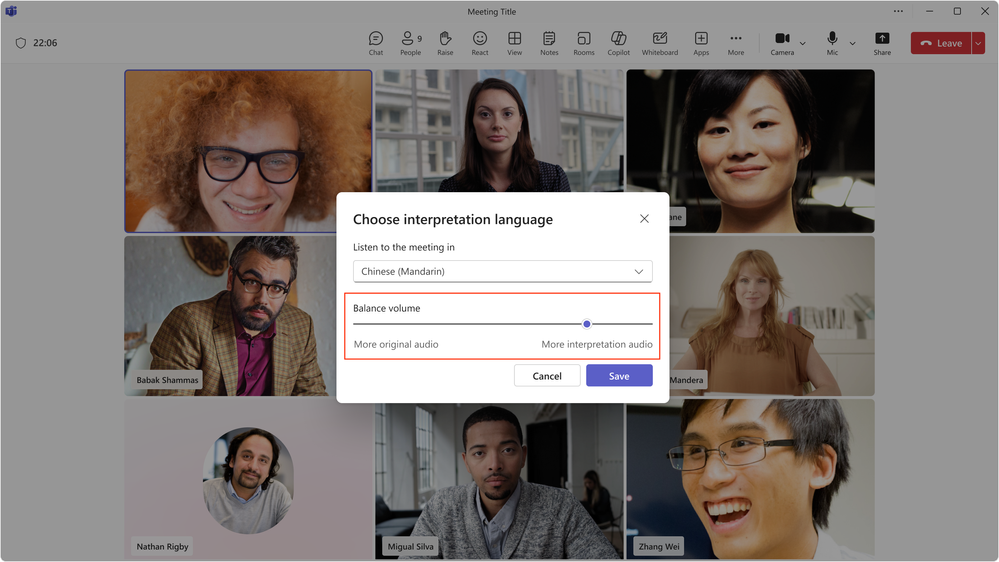Expand the Leave options arrow
The width and height of the screenshot is (999, 562).
(978, 43)
